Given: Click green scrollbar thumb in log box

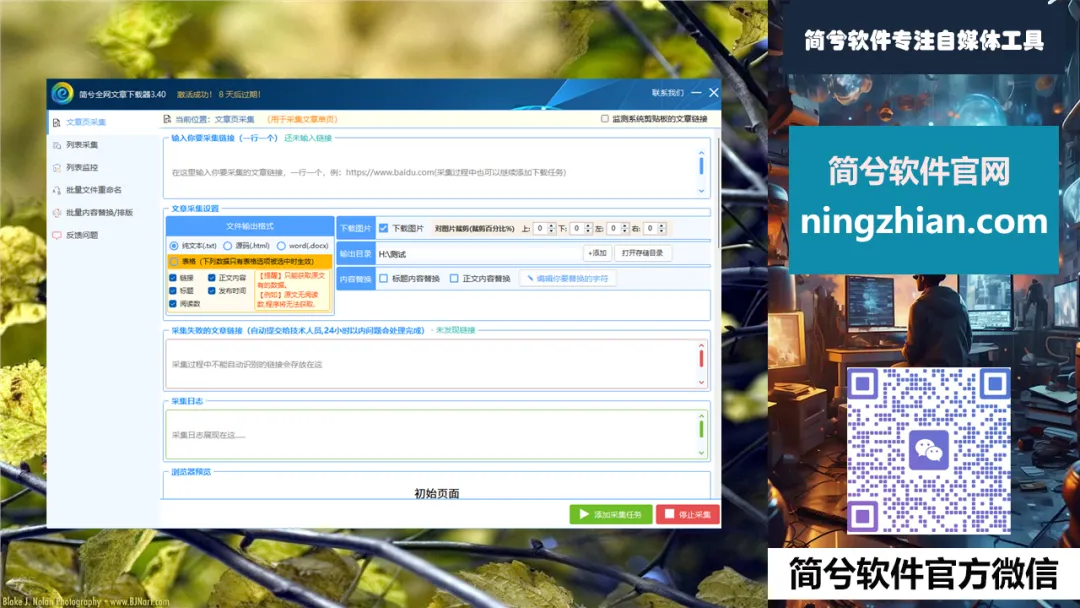Looking at the screenshot, I should [701, 429].
